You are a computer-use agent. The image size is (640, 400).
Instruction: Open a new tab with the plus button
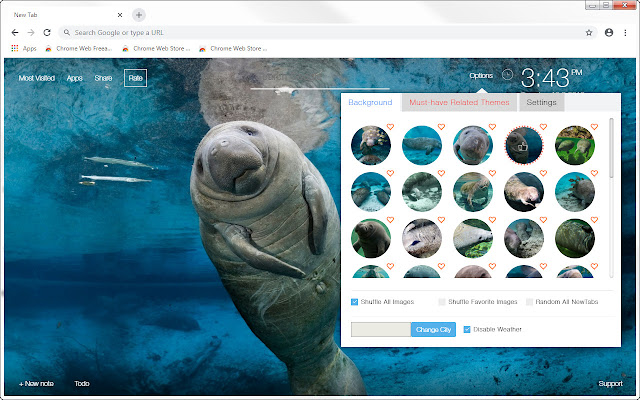[139, 15]
